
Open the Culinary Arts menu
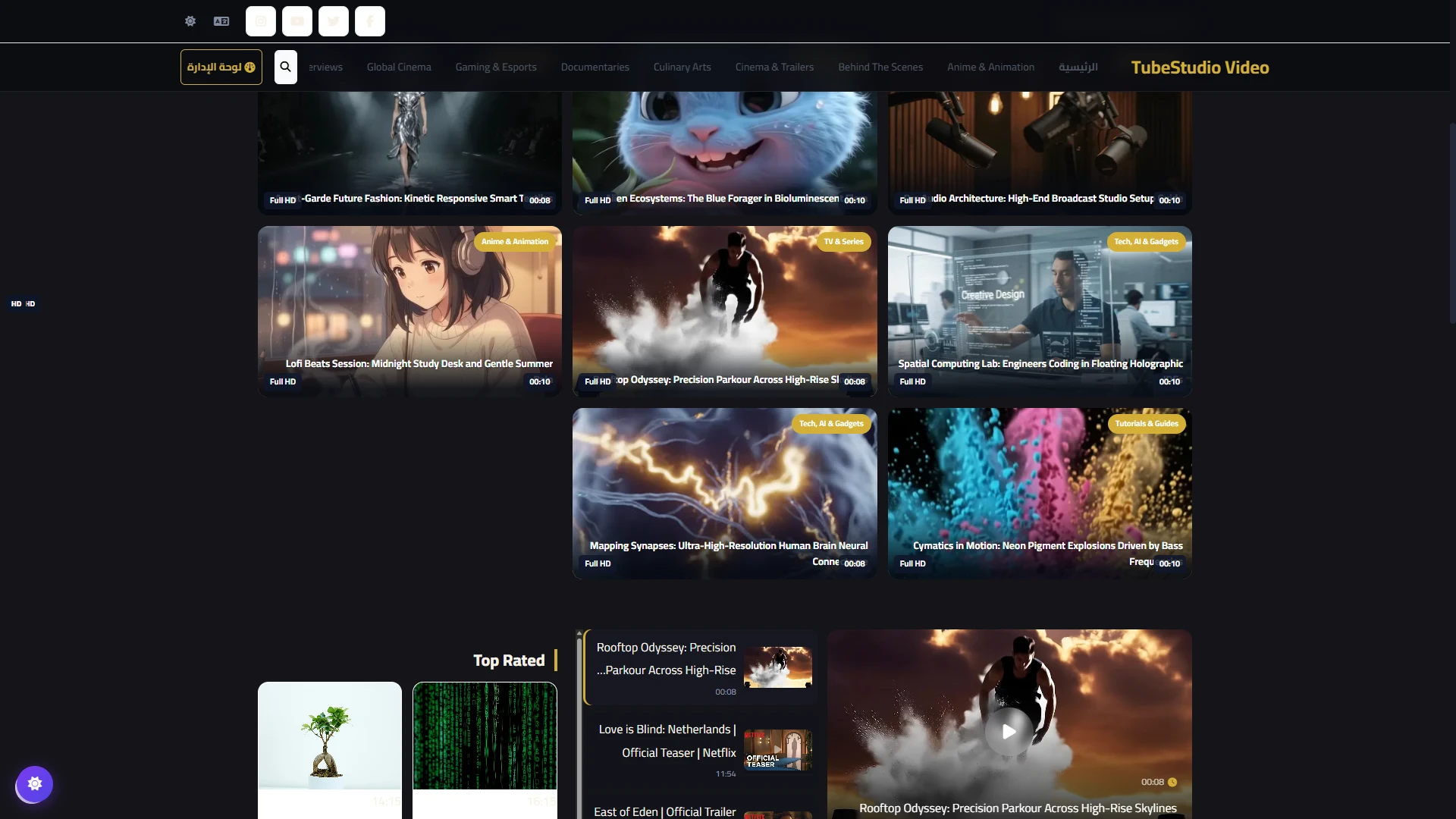(x=682, y=67)
